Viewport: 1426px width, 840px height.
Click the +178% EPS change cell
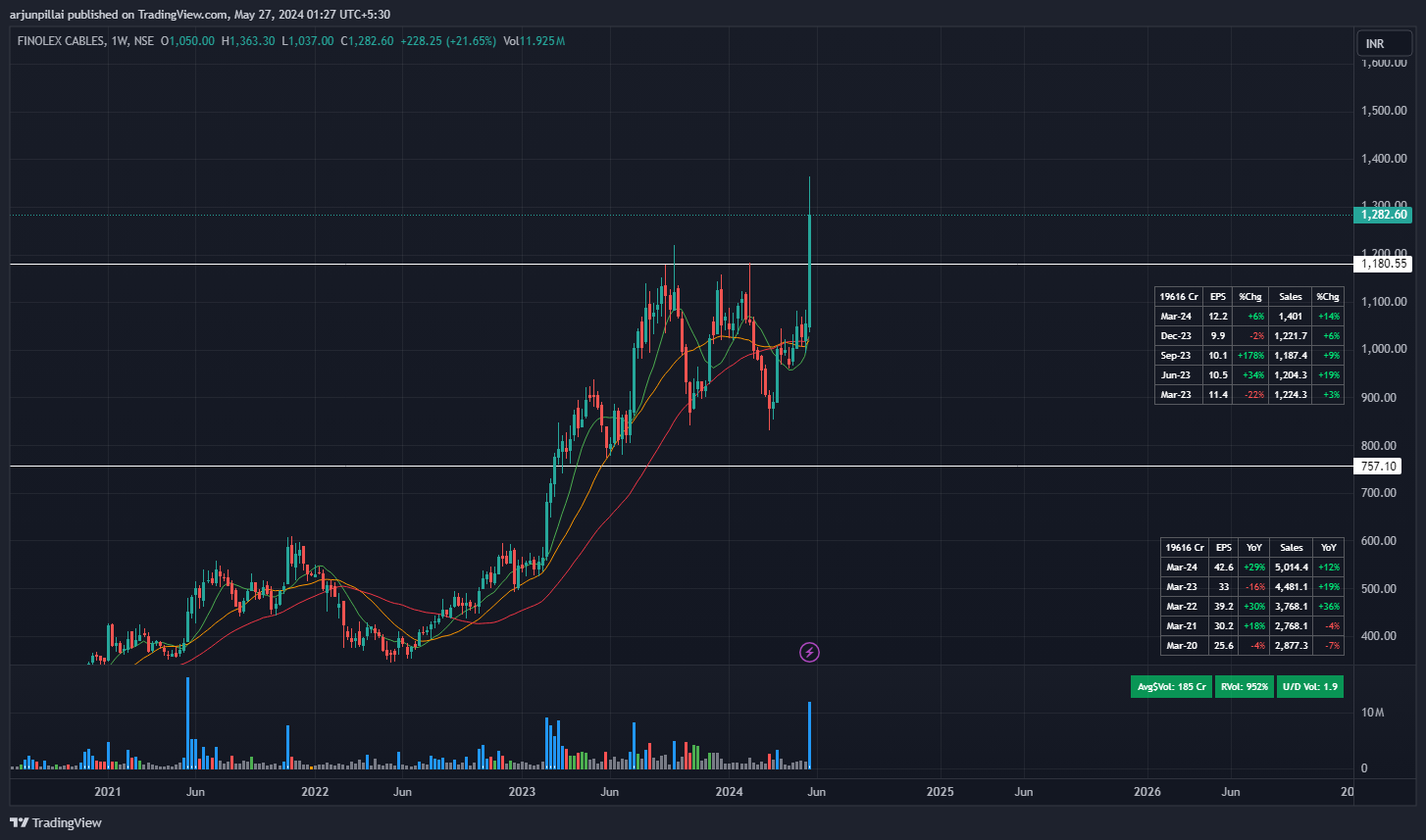point(1250,355)
